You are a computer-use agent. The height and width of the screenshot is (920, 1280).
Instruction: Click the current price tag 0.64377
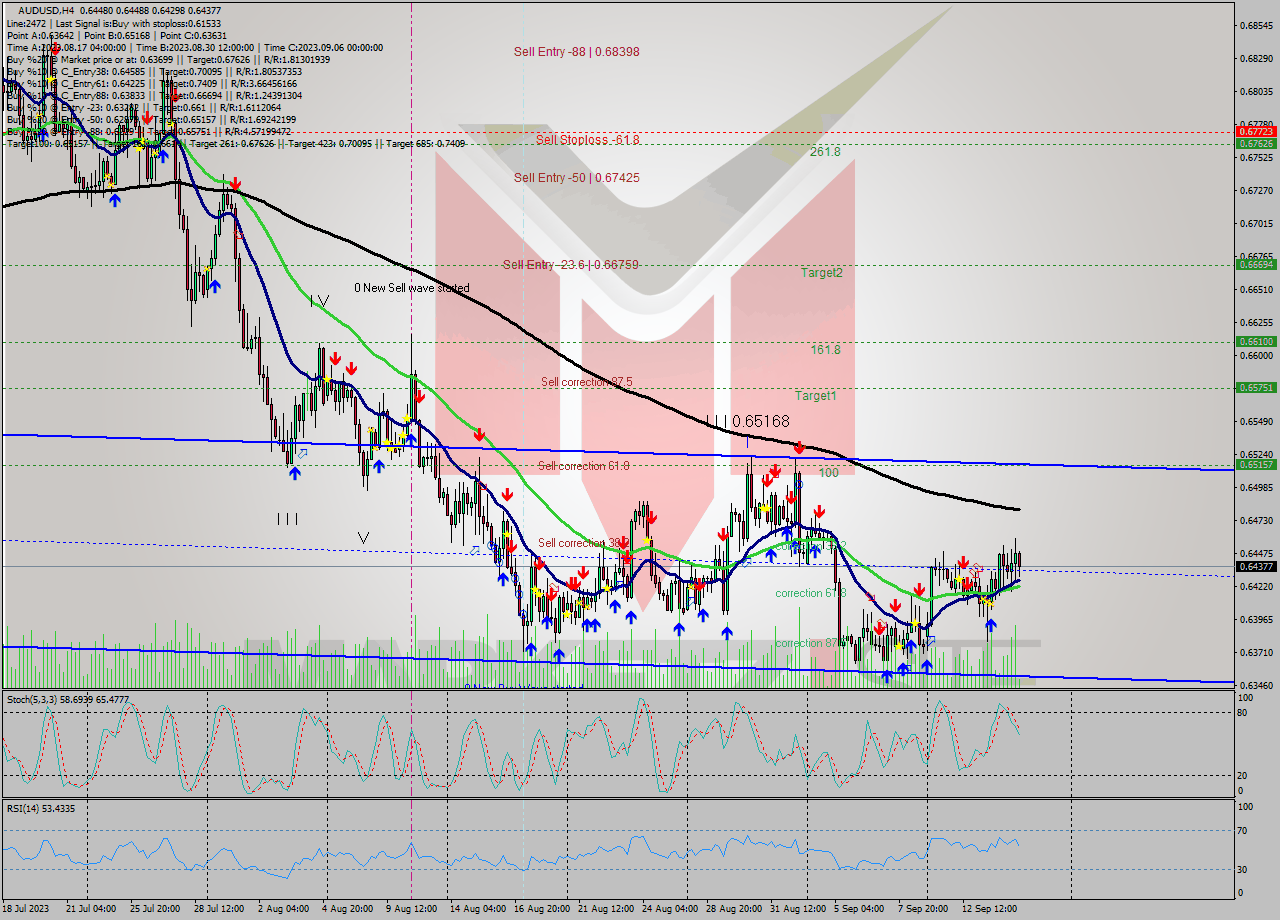[x=1255, y=566]
